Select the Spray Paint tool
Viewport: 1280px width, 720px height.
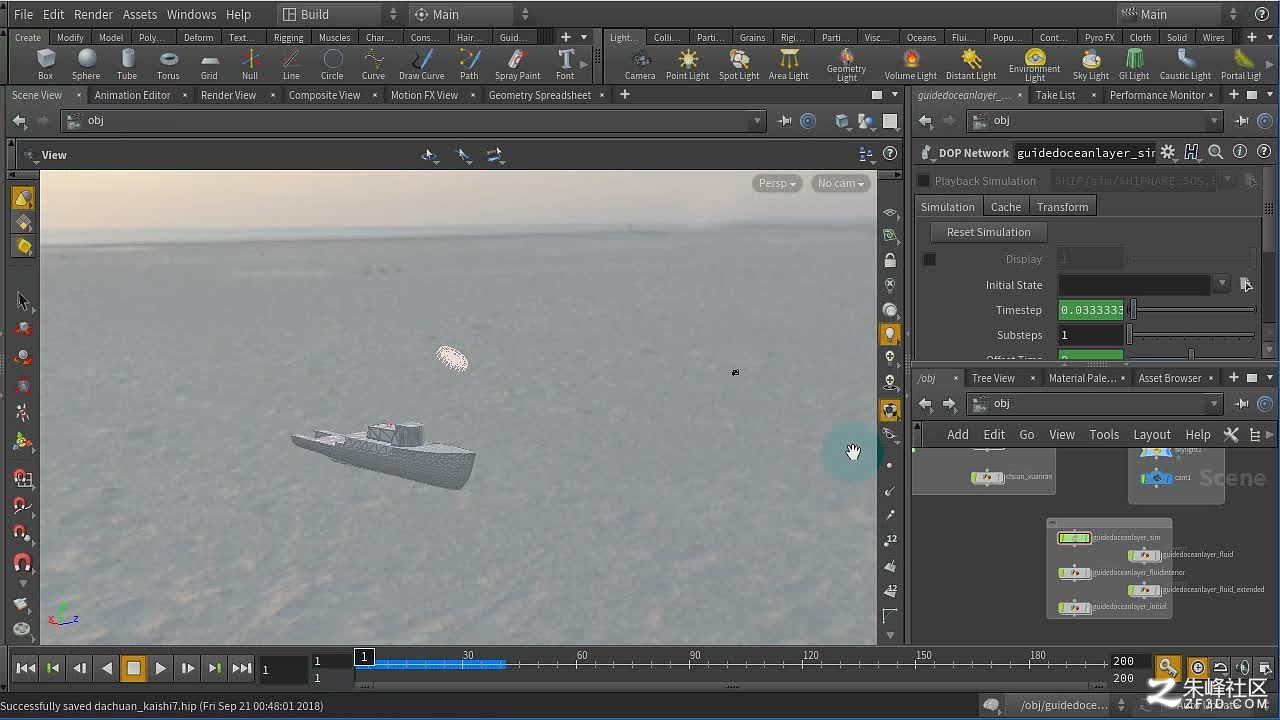[517, 64]
